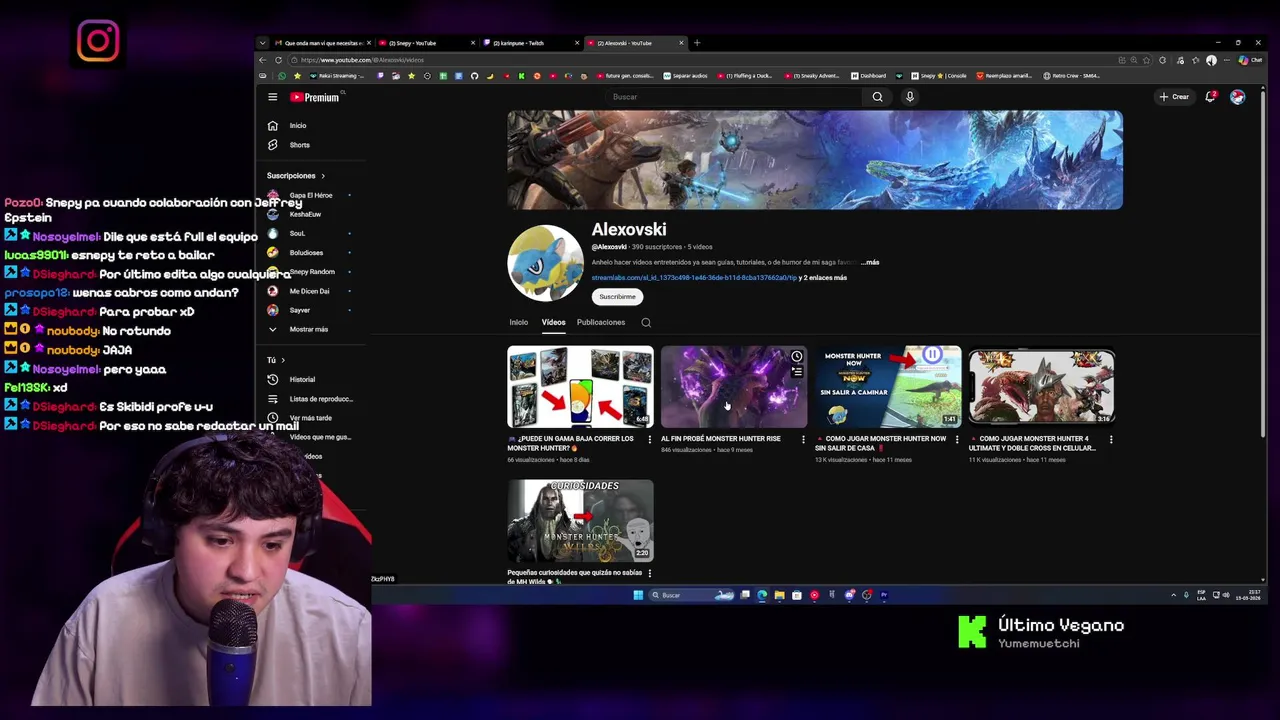Open Premiere Pro from the taskbar
Viewport: 1280px width, 720px height.
[x=884, y=595]
